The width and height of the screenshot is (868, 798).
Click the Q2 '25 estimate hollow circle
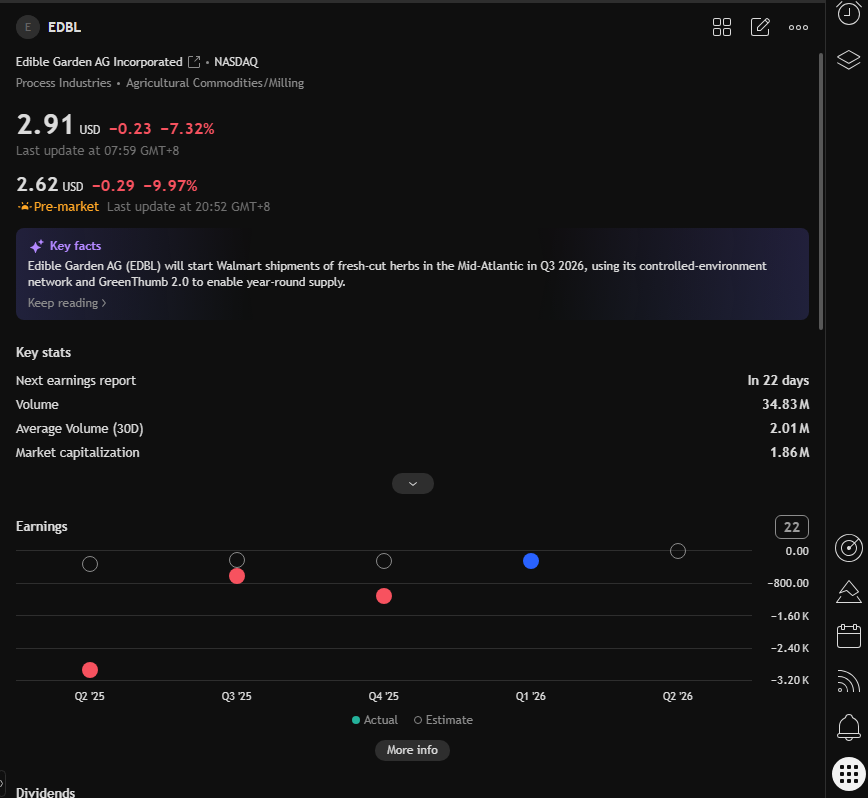90,564
